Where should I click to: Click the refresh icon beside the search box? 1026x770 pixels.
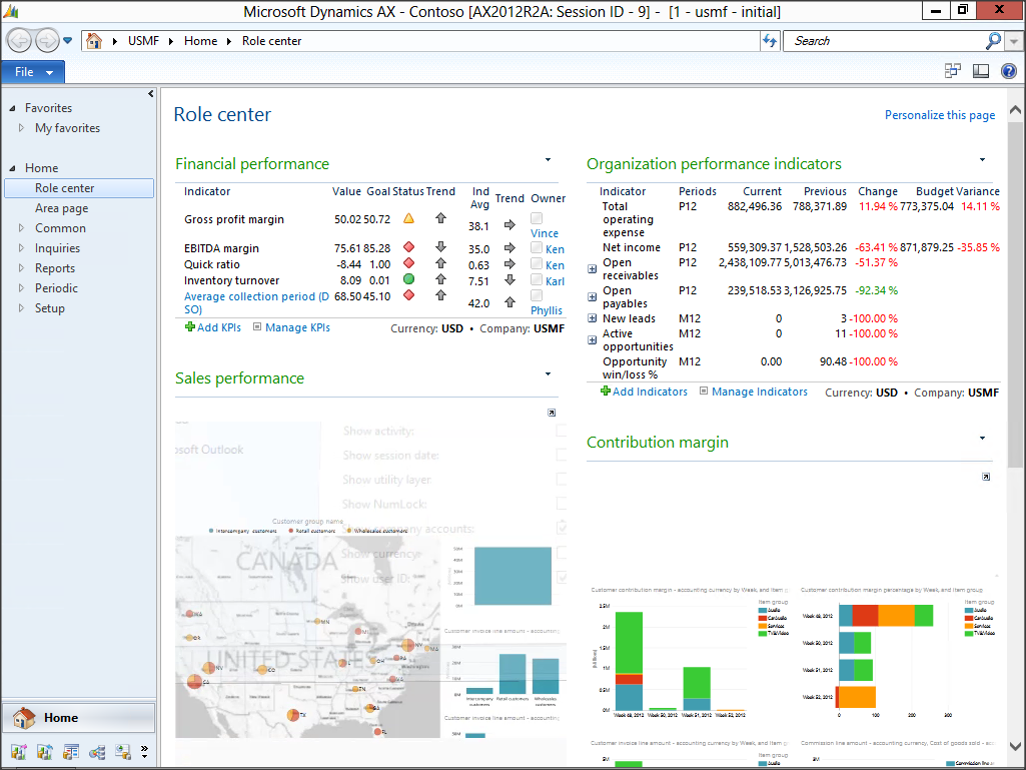[x=769, y=41]
